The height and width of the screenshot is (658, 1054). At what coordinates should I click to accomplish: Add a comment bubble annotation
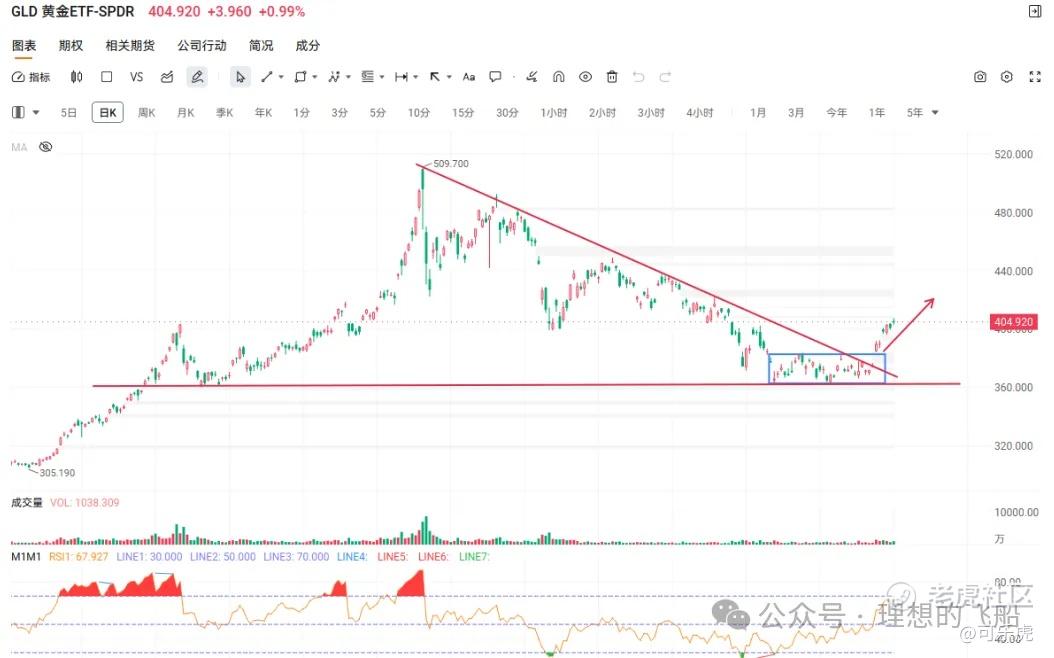[495, 77]
